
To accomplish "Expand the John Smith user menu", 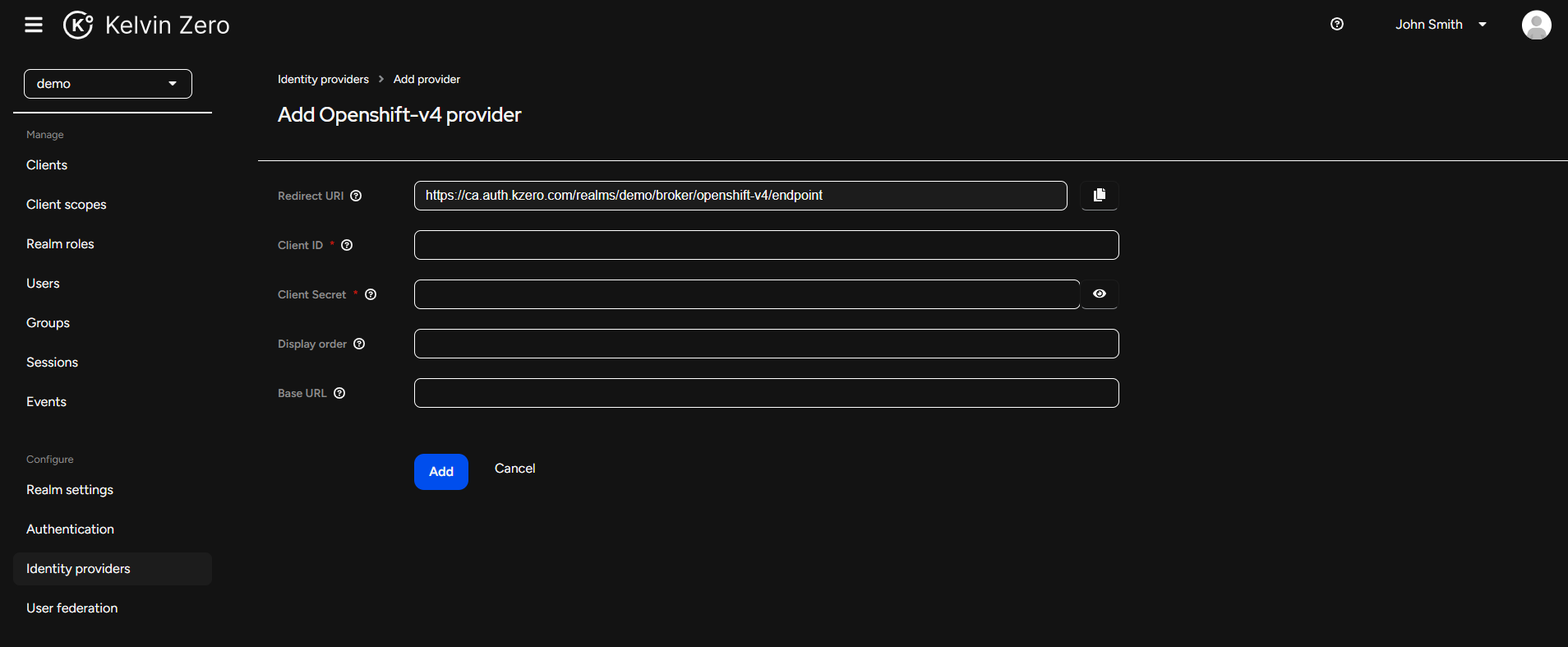I will pos(1441,25).
